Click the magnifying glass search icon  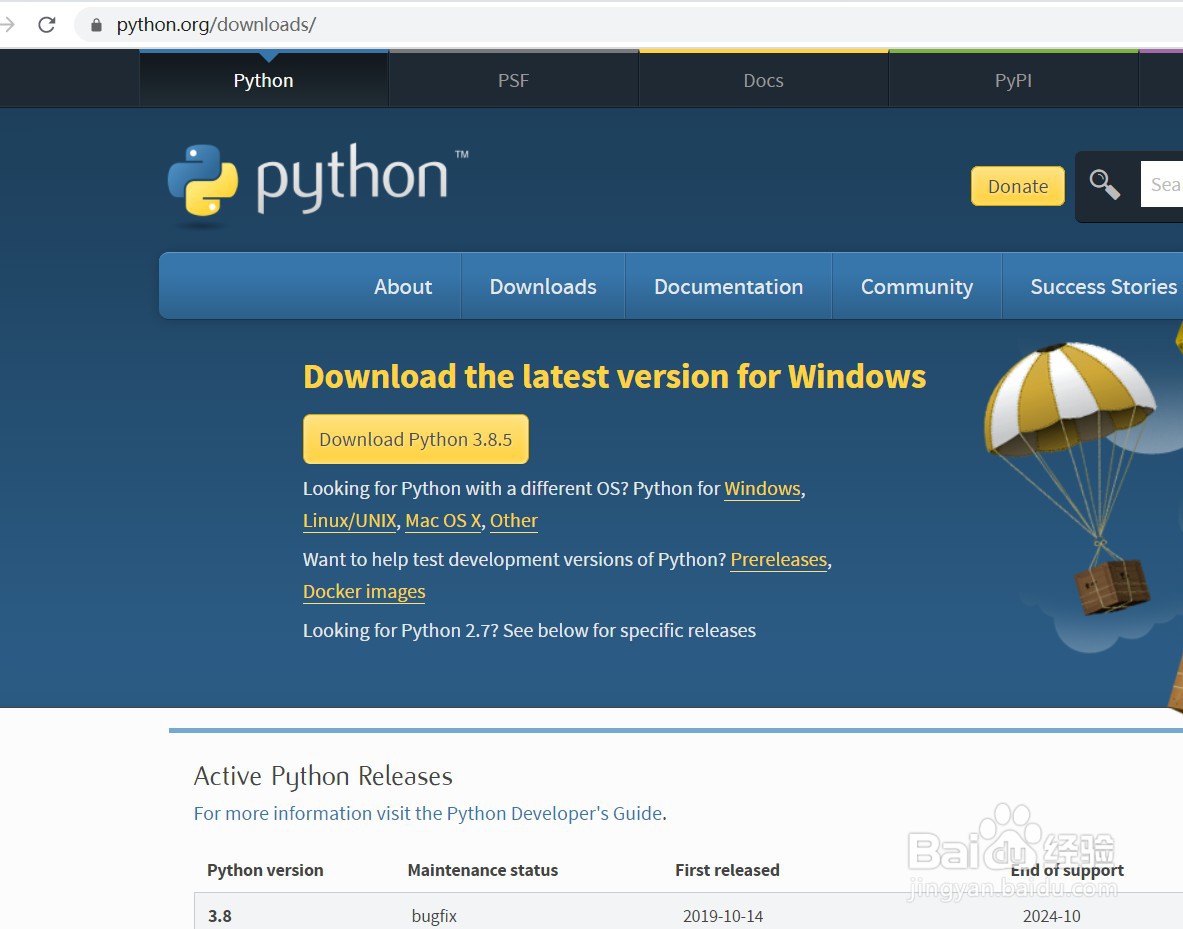click(1104, 184)
